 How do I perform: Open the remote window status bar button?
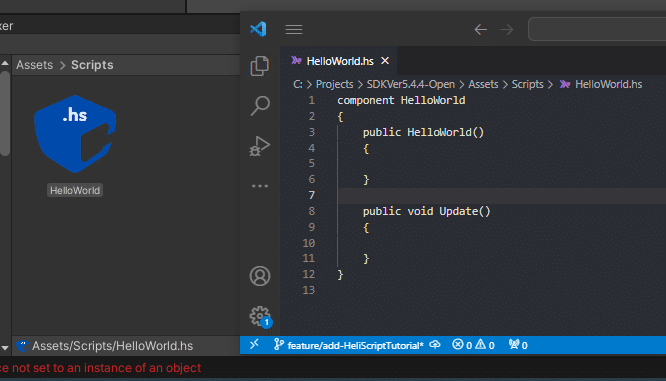[x=254, y=345]
